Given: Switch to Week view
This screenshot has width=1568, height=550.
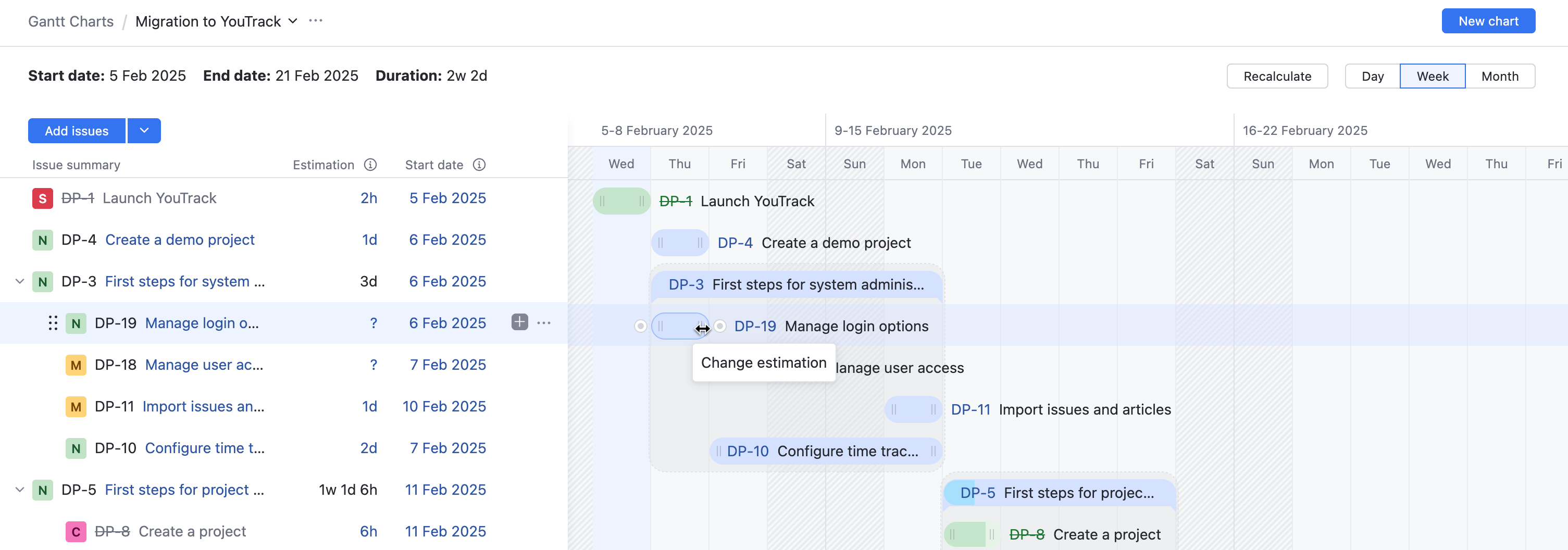Looking at the screenshot, I should click(1432, 76).
